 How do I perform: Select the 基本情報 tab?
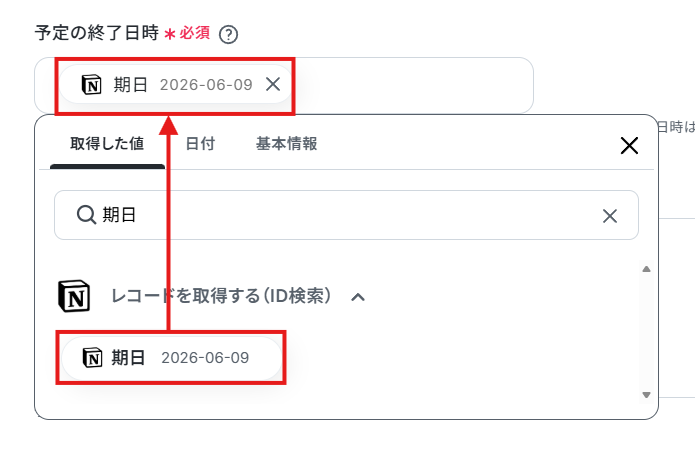286,144
